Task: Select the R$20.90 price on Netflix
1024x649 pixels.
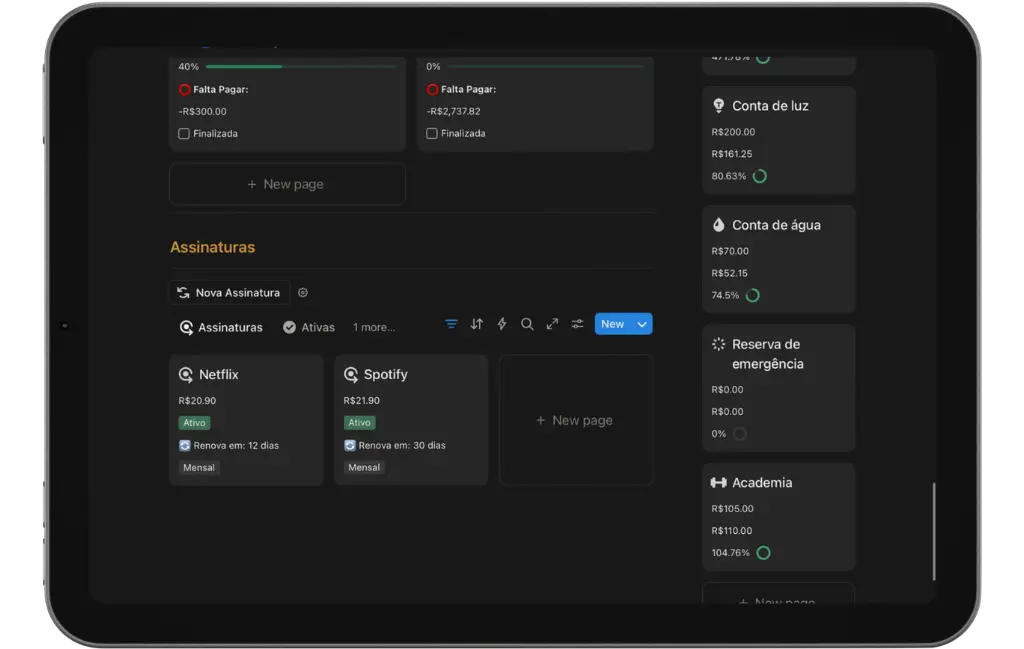Action: point(197,400)
